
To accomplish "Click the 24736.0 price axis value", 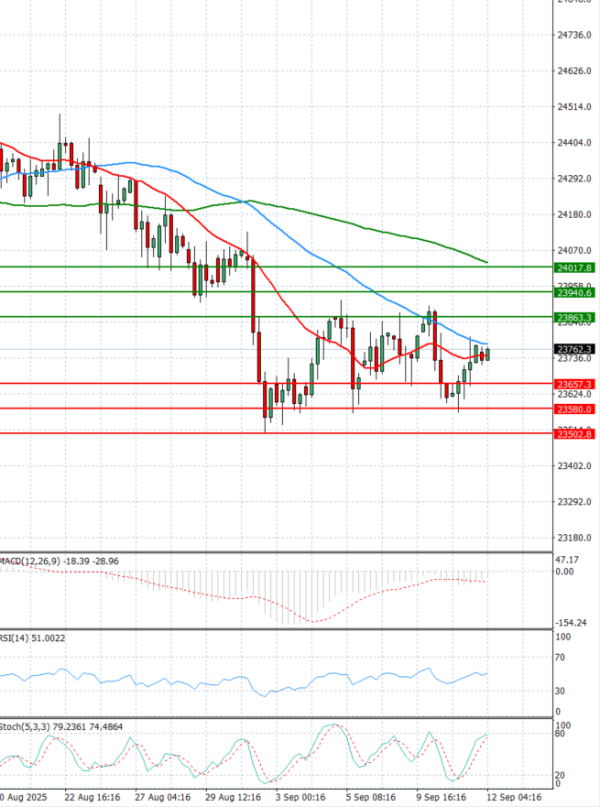I will point(574,35).
